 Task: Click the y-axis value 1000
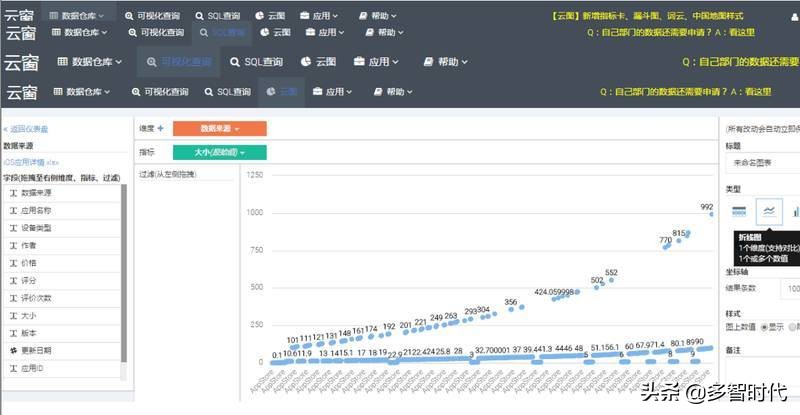pos(255,212)
